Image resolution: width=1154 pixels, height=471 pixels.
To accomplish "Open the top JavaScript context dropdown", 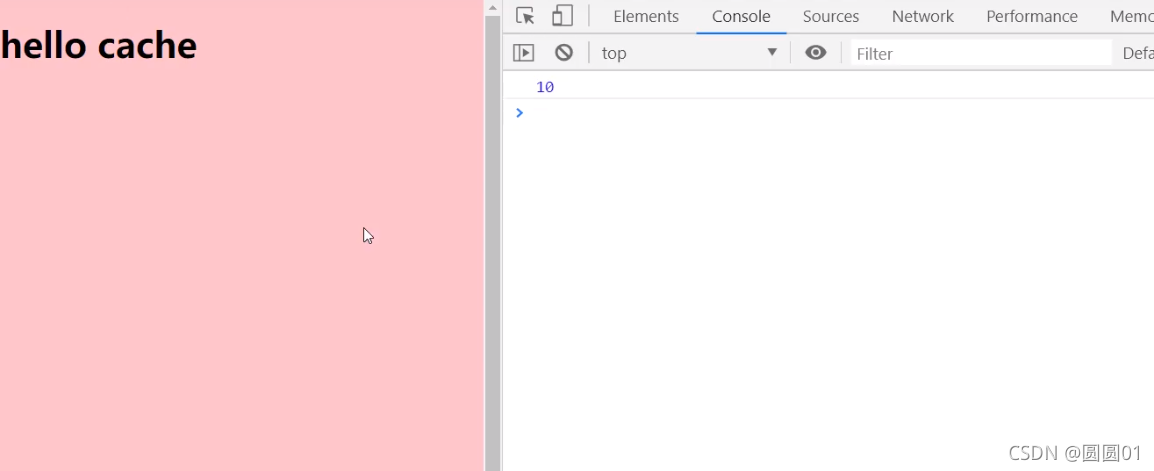I will 689,53.
